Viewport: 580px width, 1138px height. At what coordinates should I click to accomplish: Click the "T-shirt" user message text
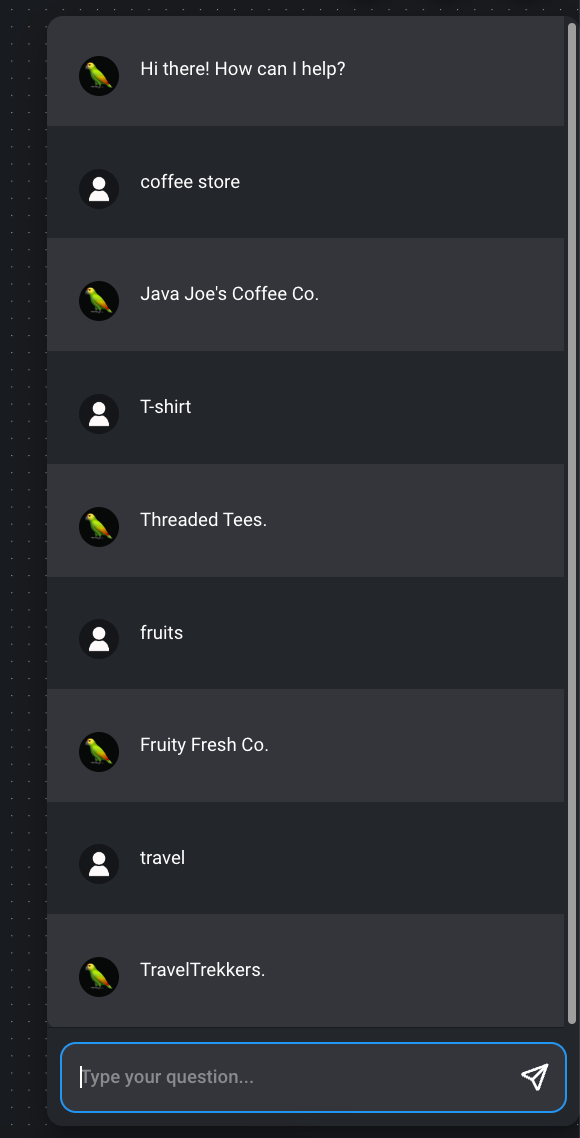pos(166,406)
